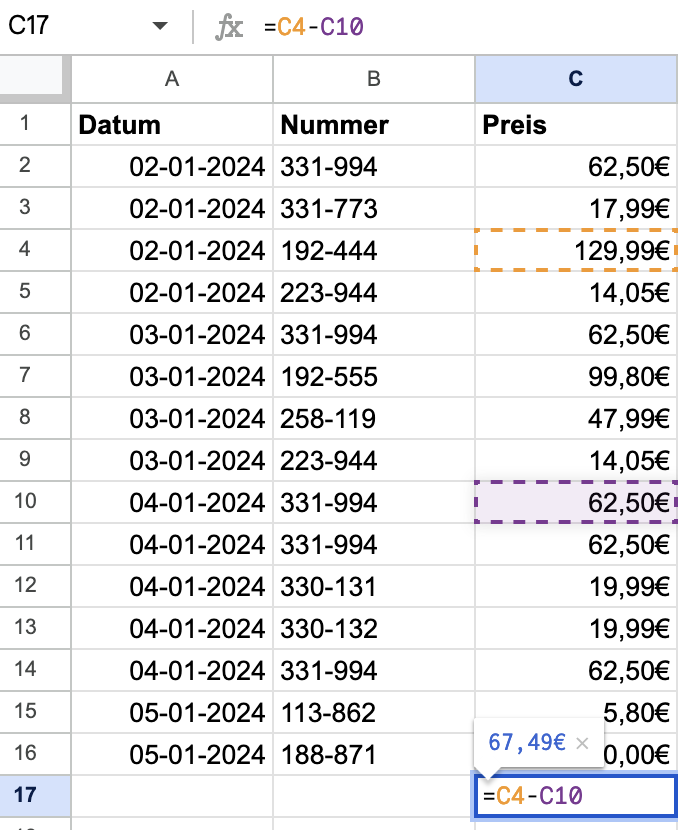678x830 pixels.
Task: Select the cell with 99,80€
Action: (576, 376)
